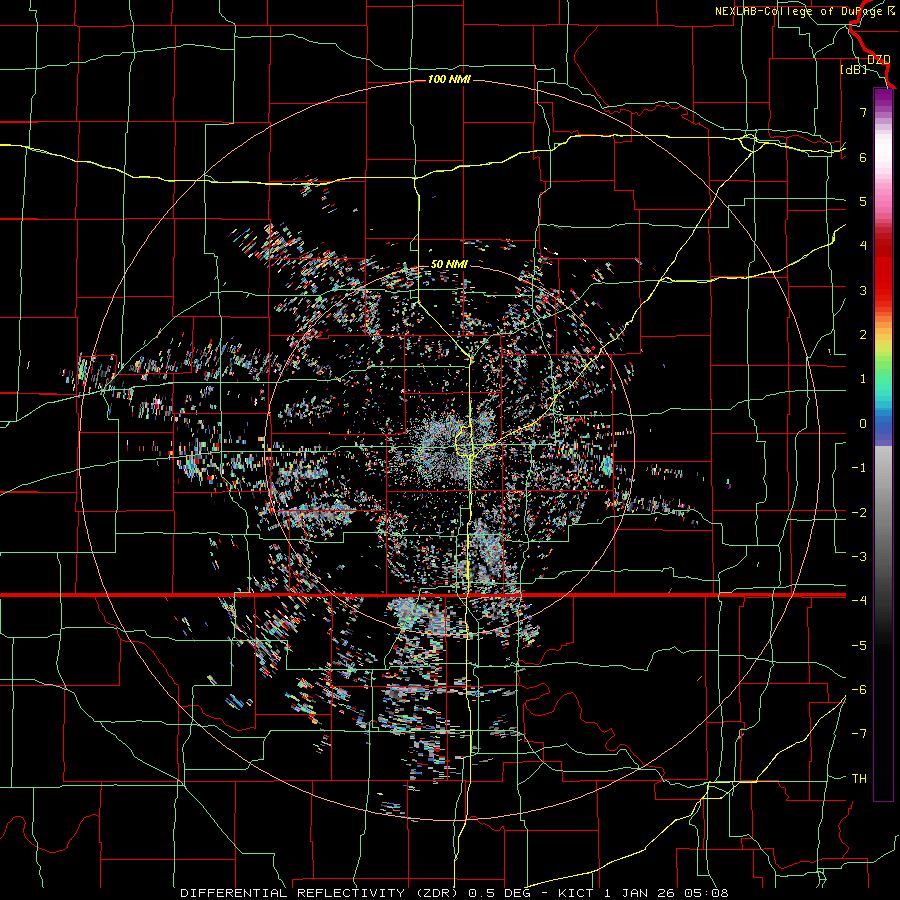Click the -4 value on the color scale
The image size is (900, 900).
click(x=859, y=601)
